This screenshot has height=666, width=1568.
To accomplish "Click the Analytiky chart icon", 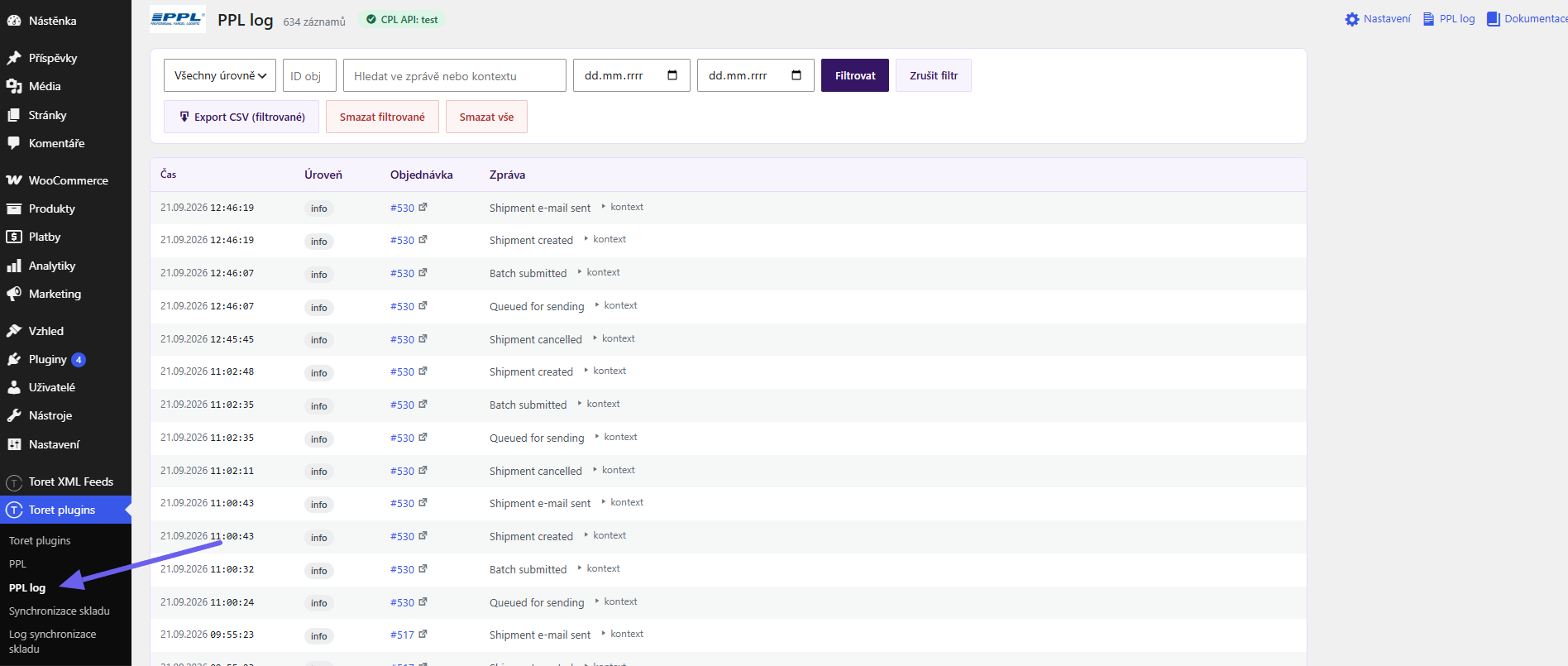I will coord(14,266).
